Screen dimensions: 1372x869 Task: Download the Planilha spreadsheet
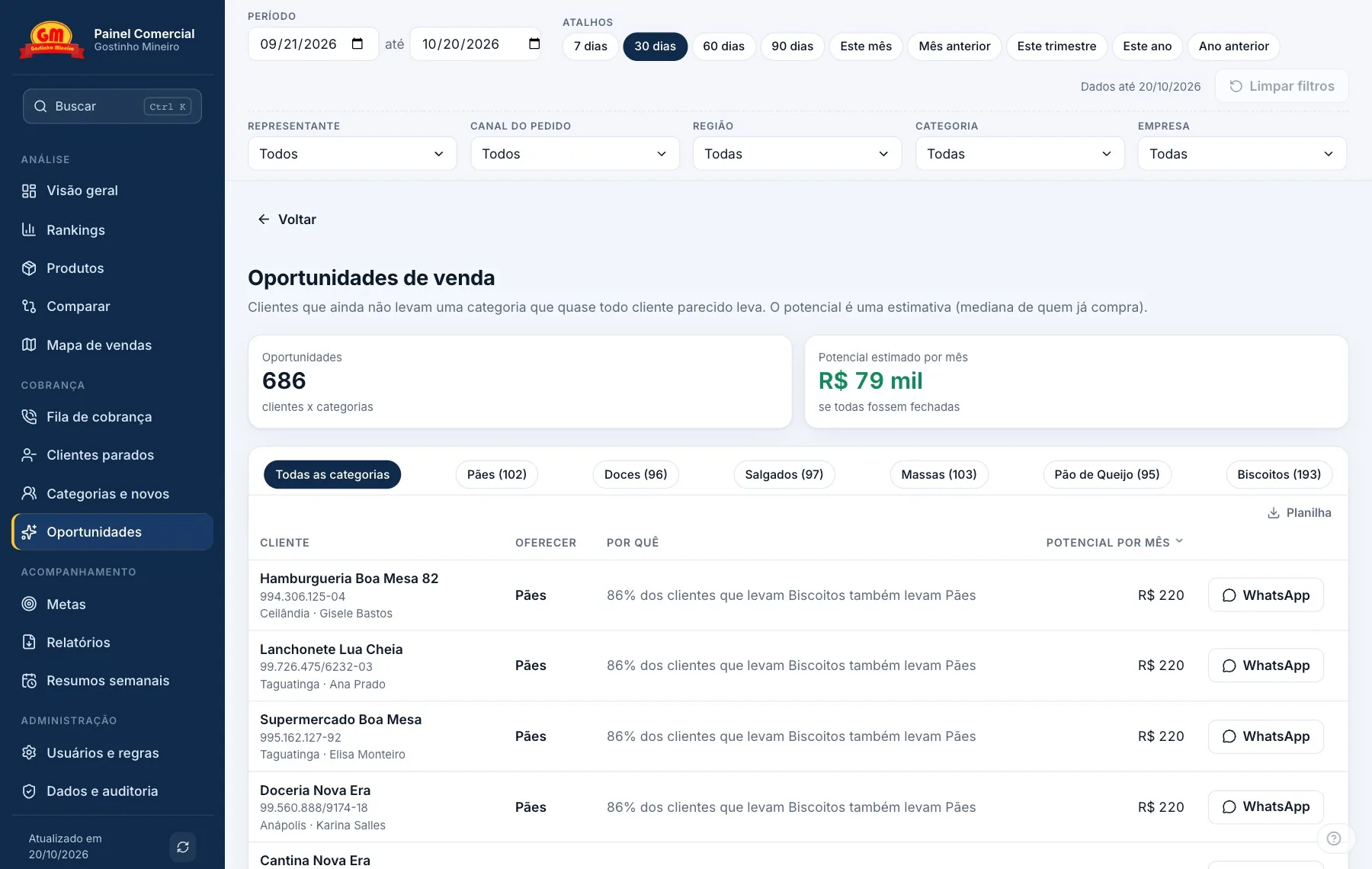coord(1300,513)
